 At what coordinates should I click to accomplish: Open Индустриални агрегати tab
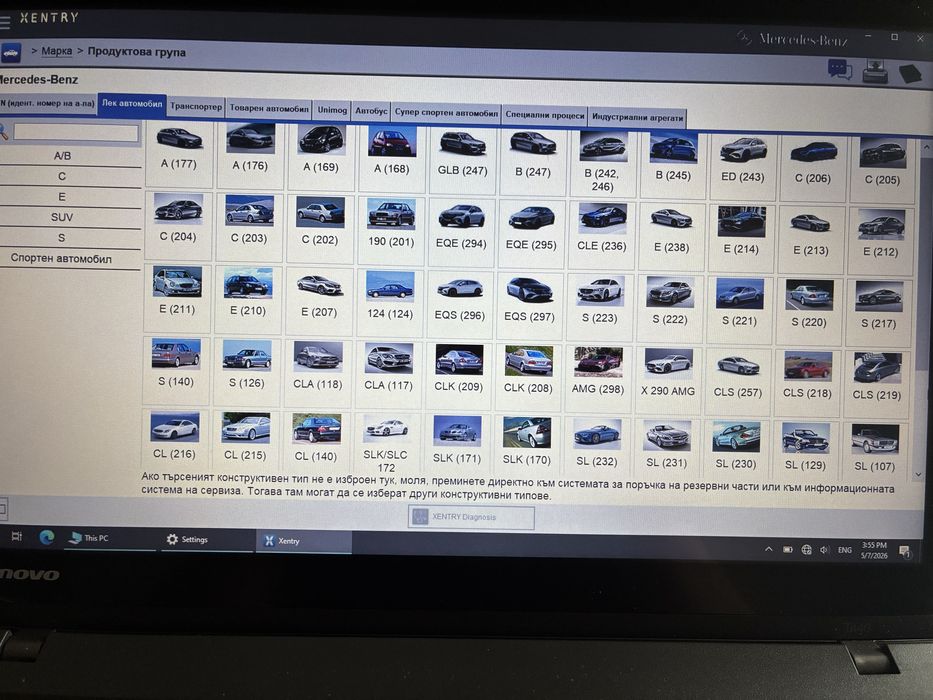(x=637, y=117)
